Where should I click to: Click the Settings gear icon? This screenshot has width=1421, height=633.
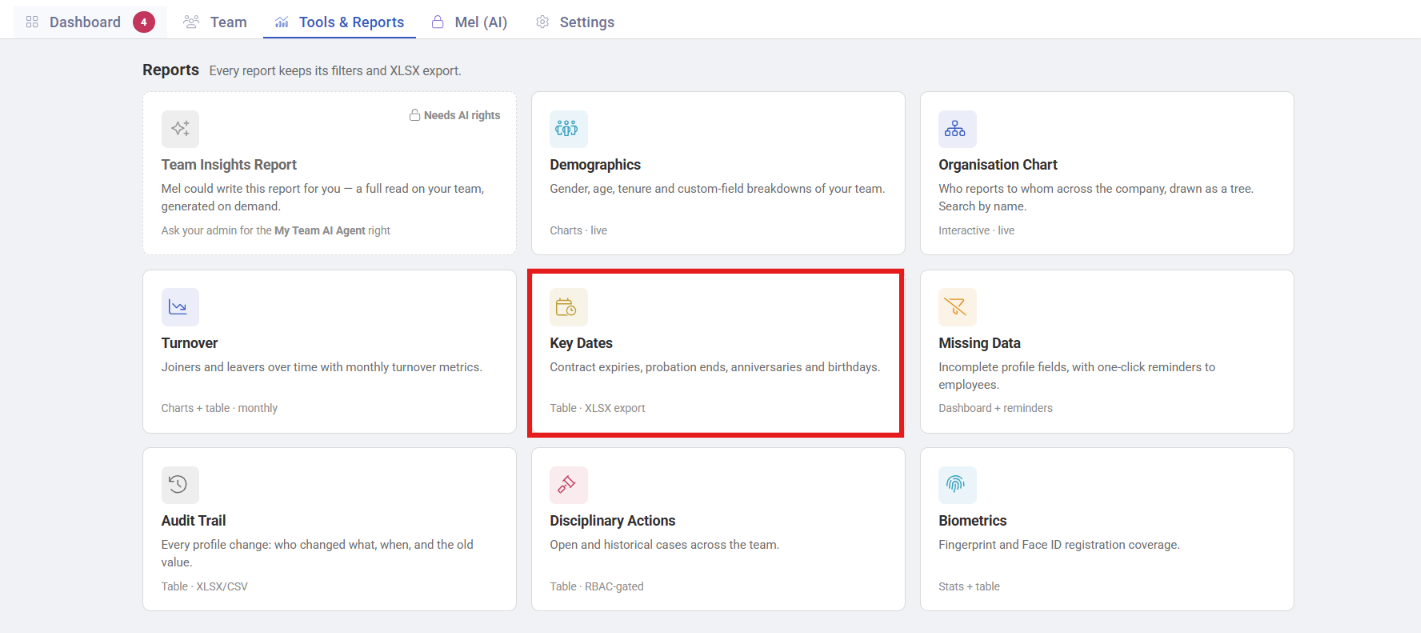[x=543, y=22]
